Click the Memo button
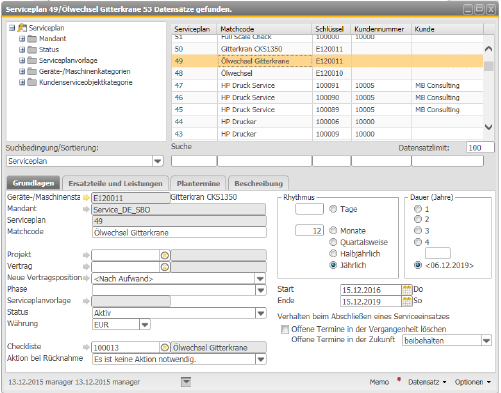 pos(379,382)
